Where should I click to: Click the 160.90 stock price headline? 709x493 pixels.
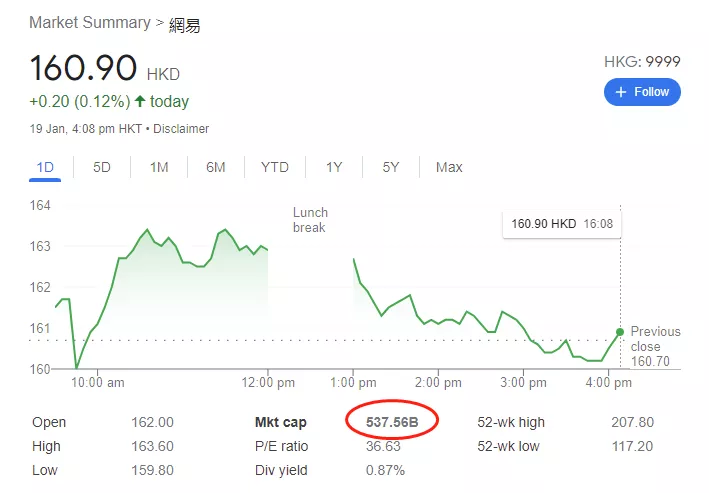(83, 68)
